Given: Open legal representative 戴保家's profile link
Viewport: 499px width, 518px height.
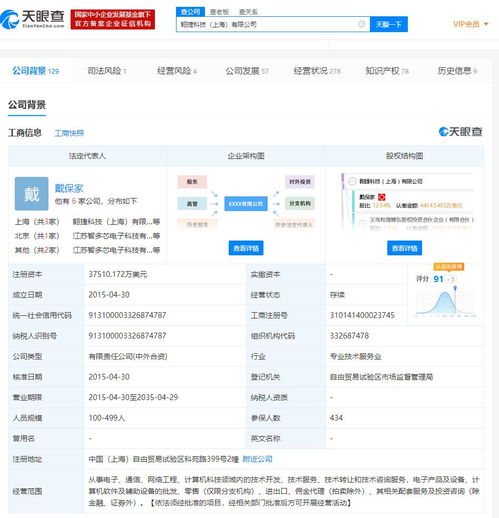Looking at the screenshot, I should click(x=69, y=188).
